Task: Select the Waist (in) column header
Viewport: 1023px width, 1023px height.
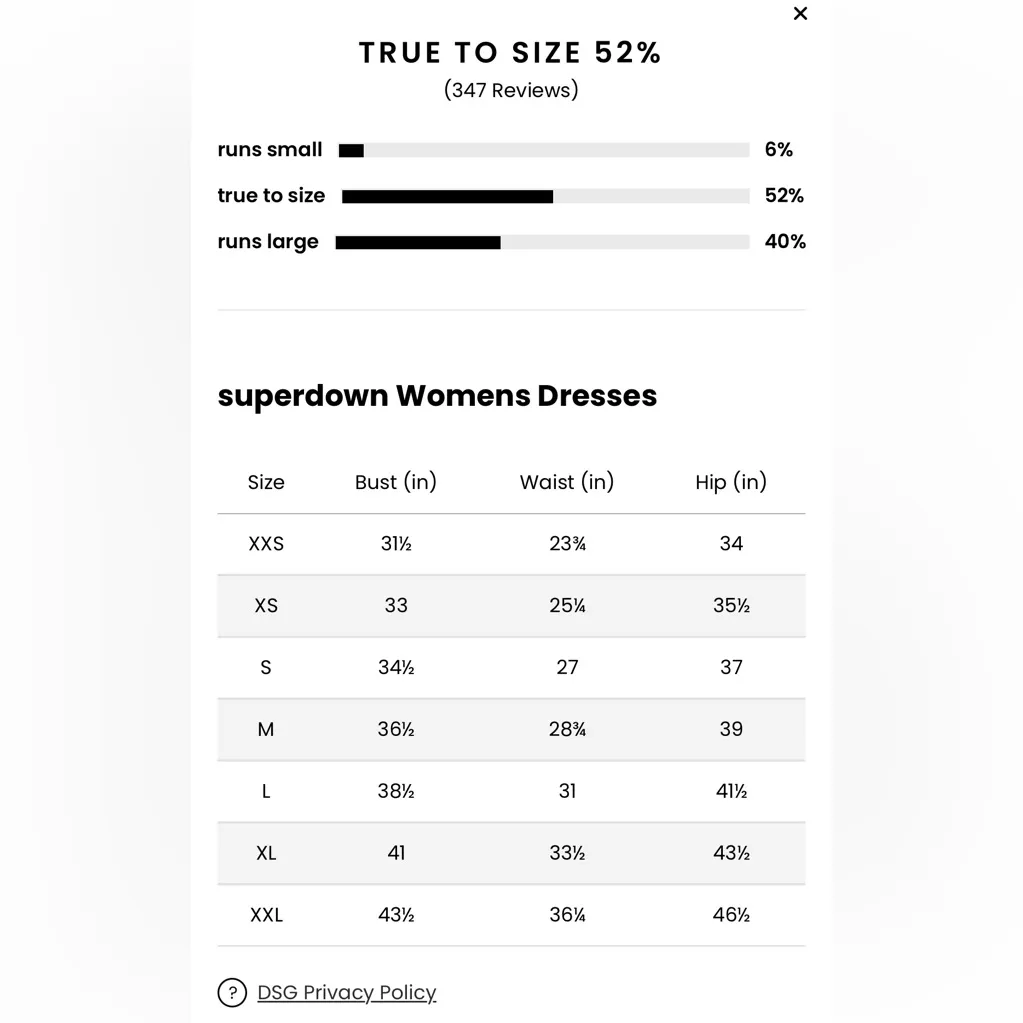Action: 567,482
